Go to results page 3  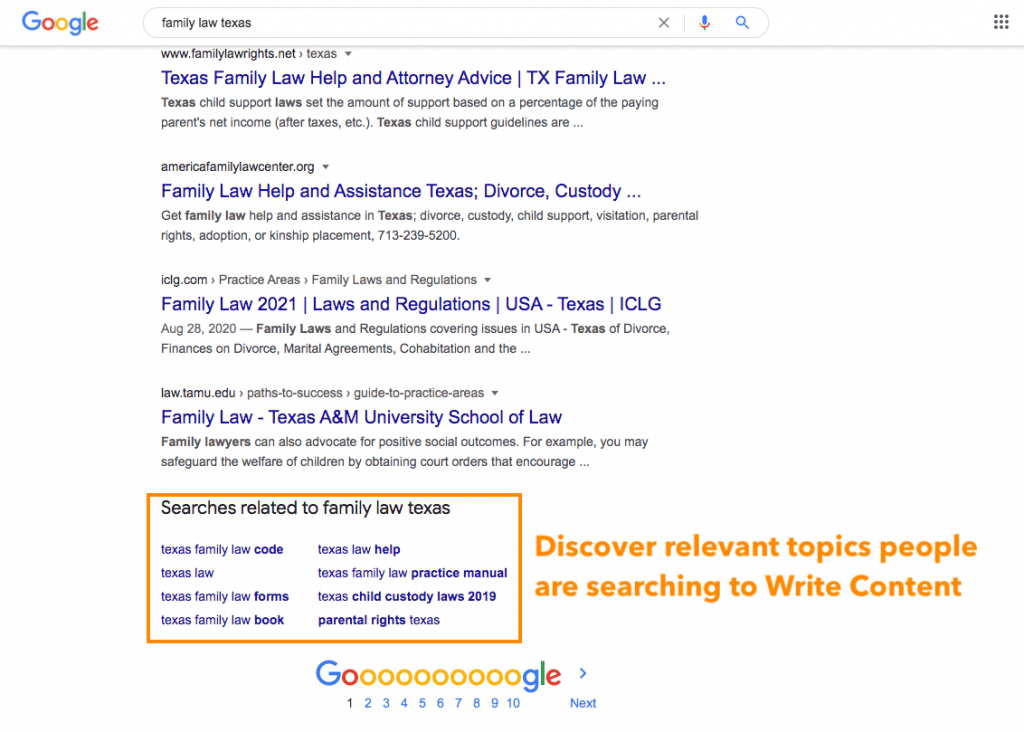(x=386, y=703)
